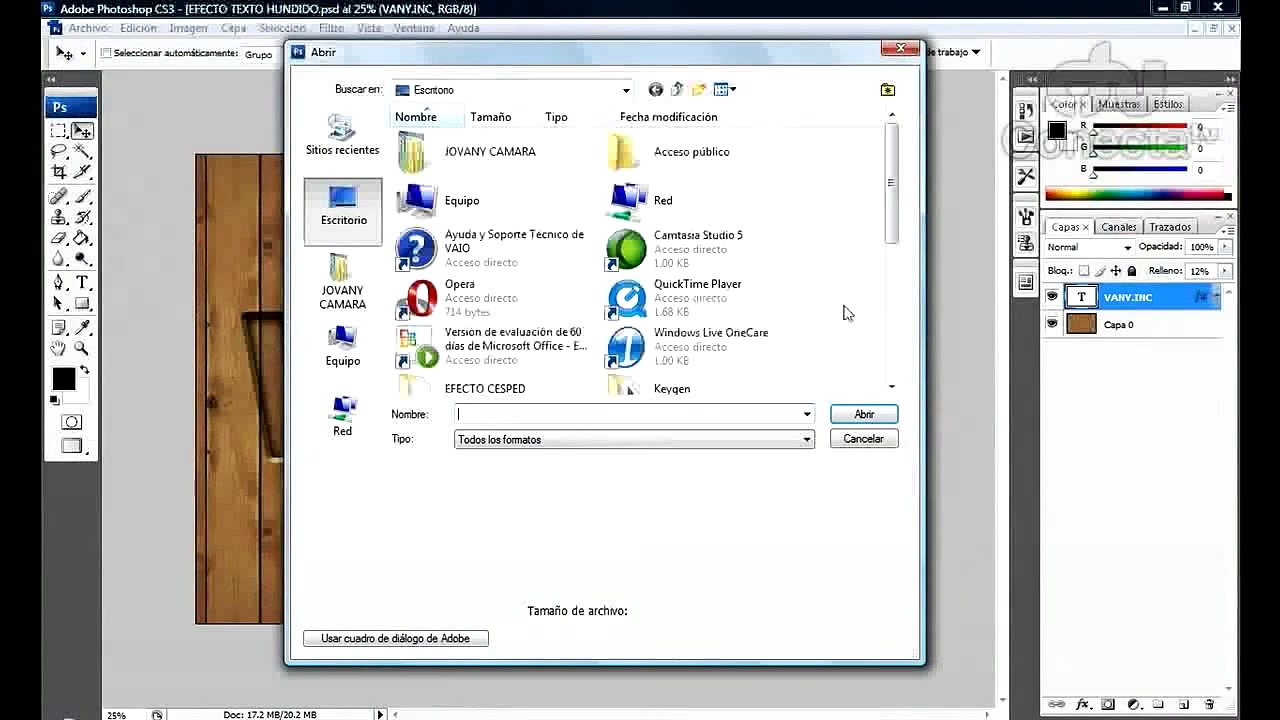Screen dimensions: 1280x720
Task: Open the Opacidad slider arrow
Action: pos(1225,247)
